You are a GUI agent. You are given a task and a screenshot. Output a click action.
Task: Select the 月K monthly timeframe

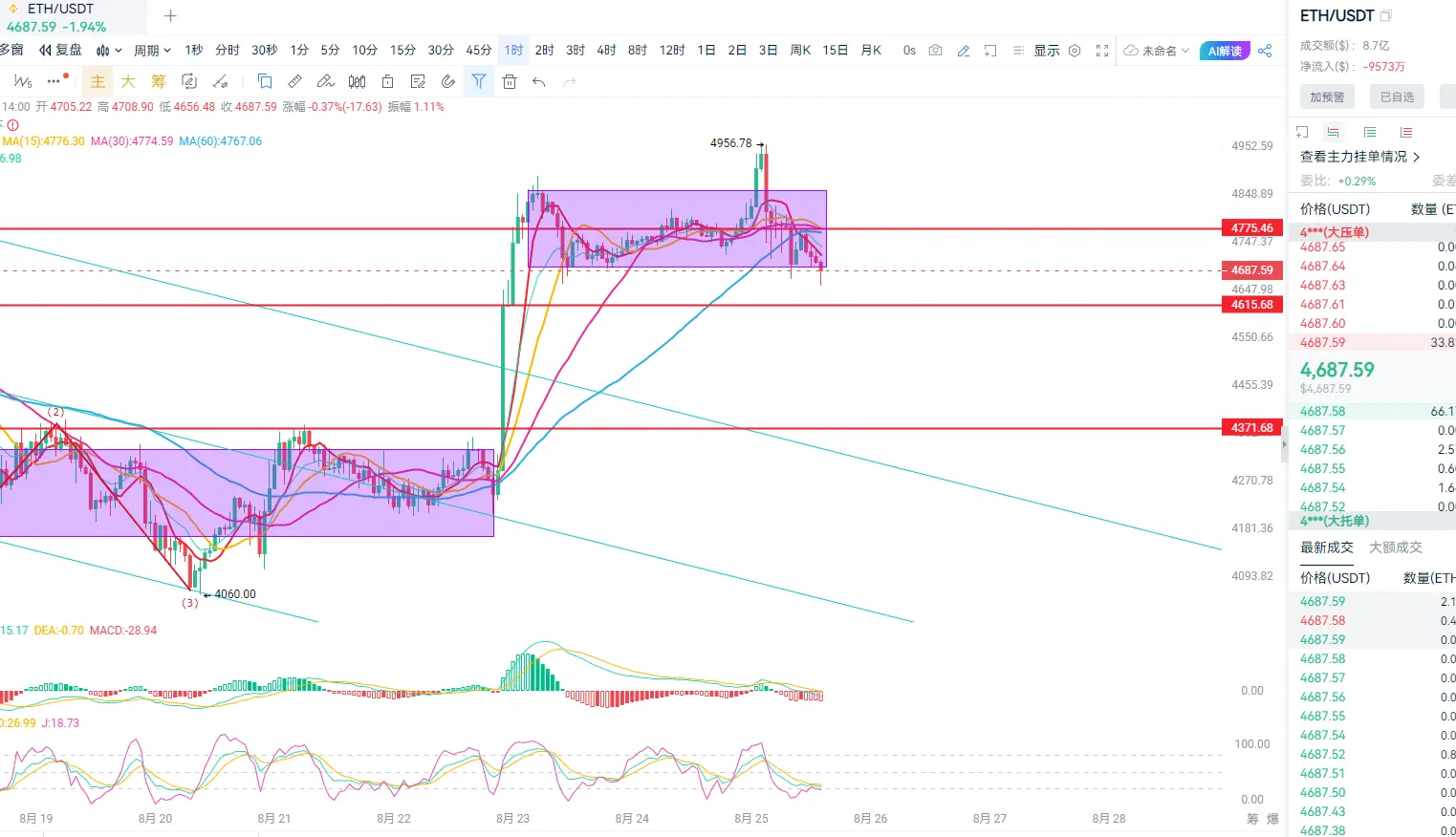click(x=871, y=50)
